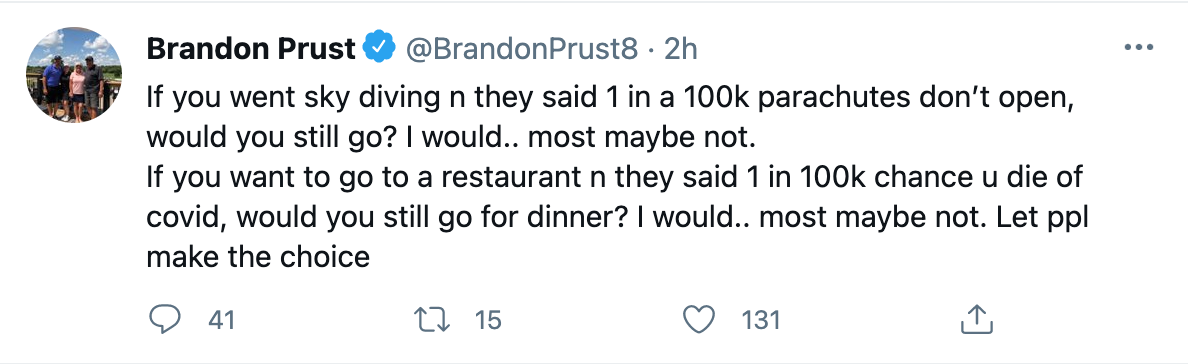Click the 2h timestamp link
The image size is (1188, 364).
pos(680,49)
